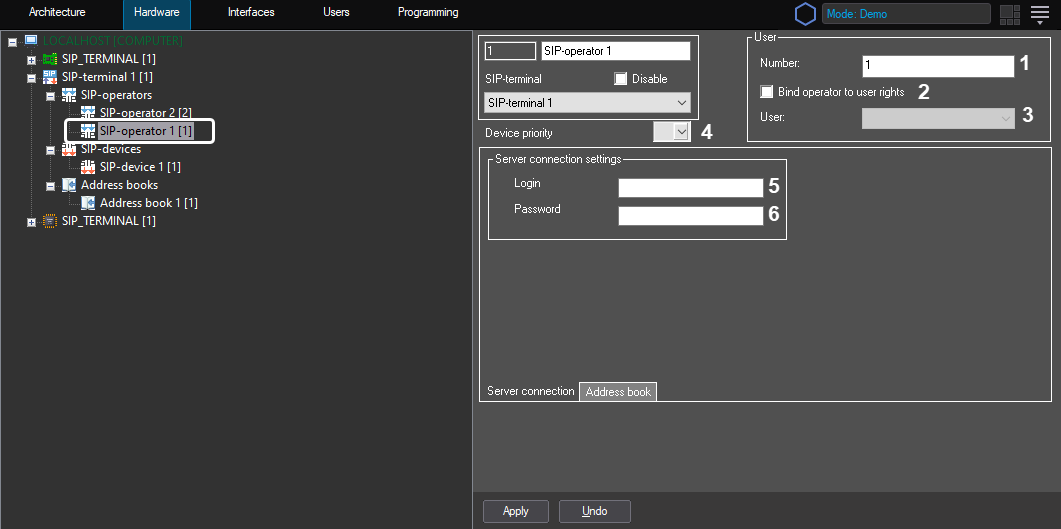Collapse the SIP-terminal 1 tree node
Image resolution: width=1061 pixels, height=529 pixels.
click(x=31, y=77)
